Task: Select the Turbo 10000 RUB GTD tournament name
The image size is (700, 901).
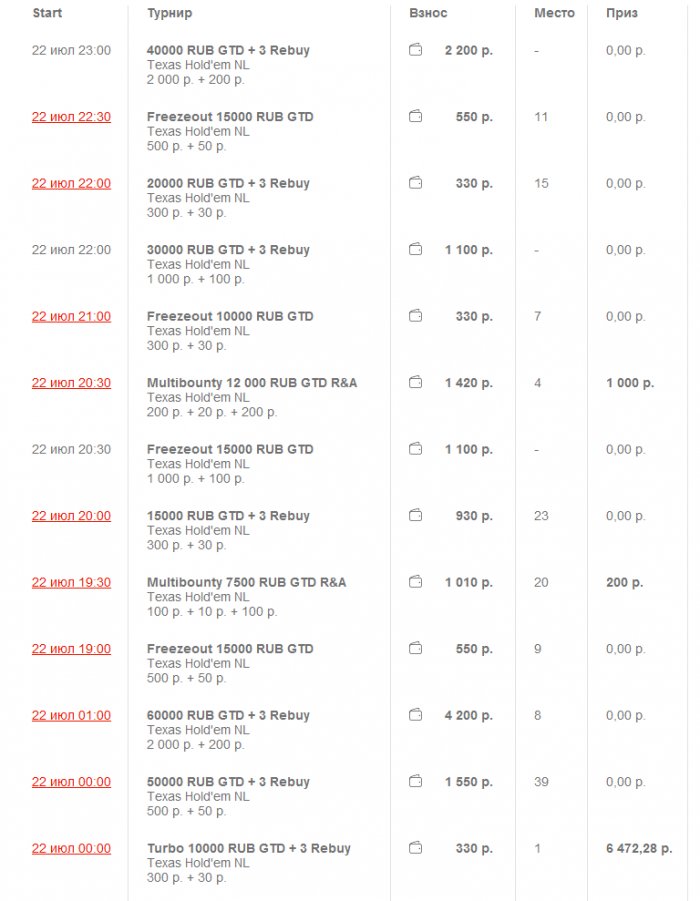Action: [249, 849]
